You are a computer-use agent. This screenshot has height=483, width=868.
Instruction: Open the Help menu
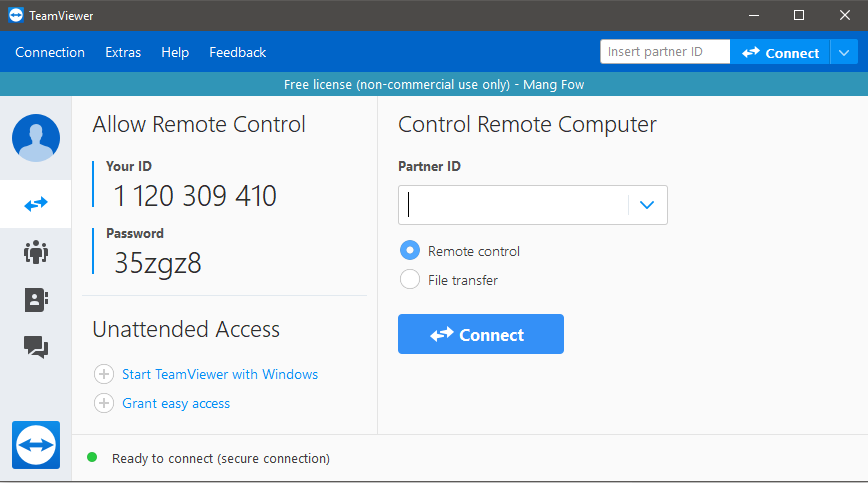175,53
